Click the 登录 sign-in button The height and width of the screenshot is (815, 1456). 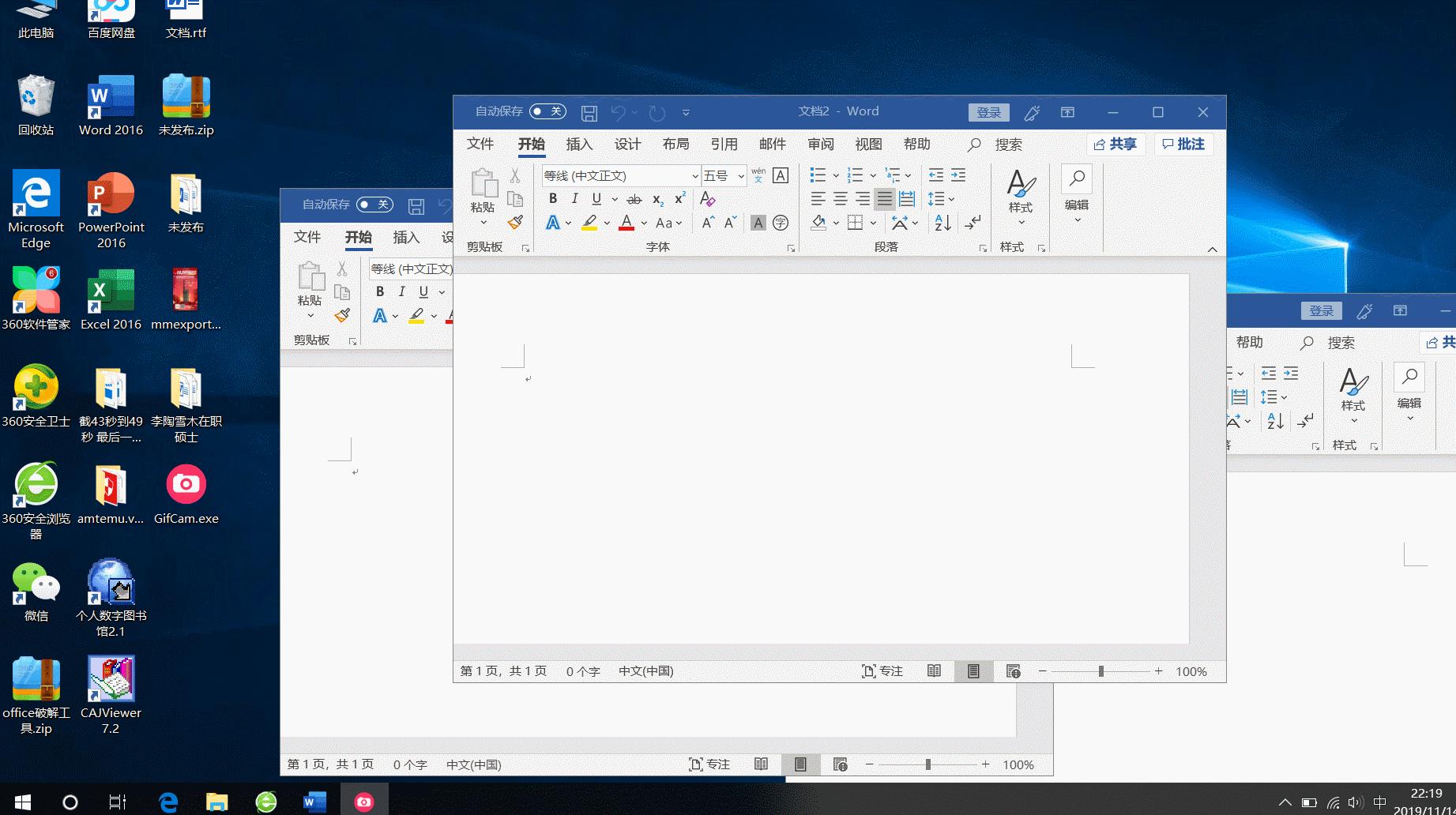point(988,112)
